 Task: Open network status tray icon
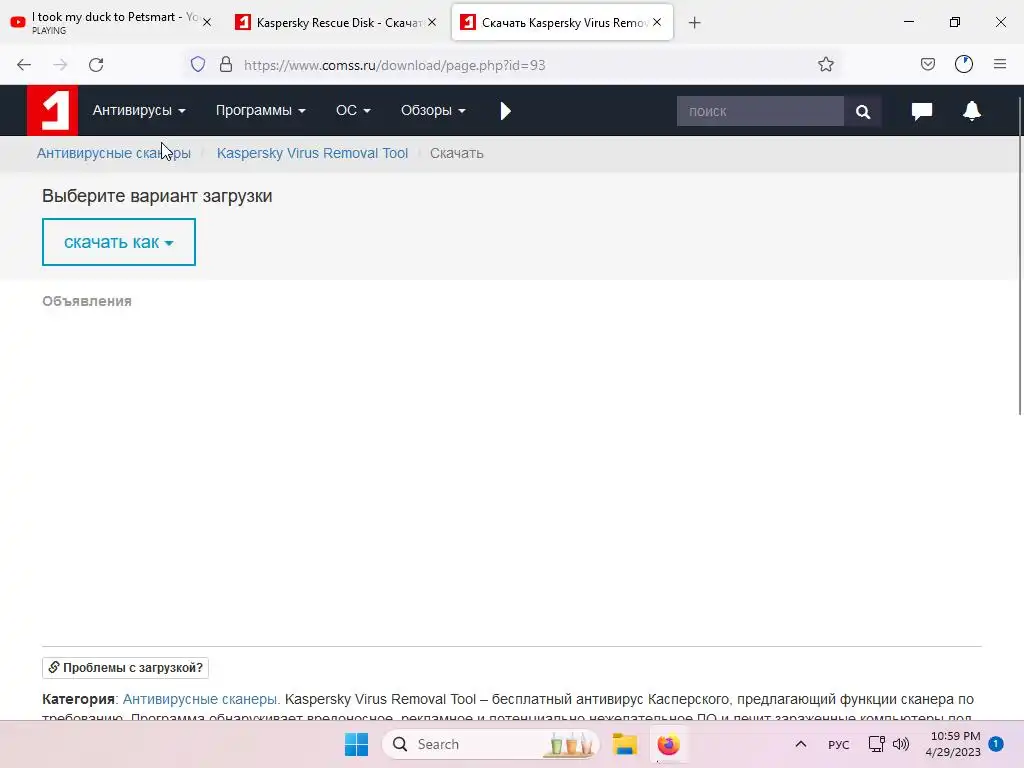click(876, 744)
